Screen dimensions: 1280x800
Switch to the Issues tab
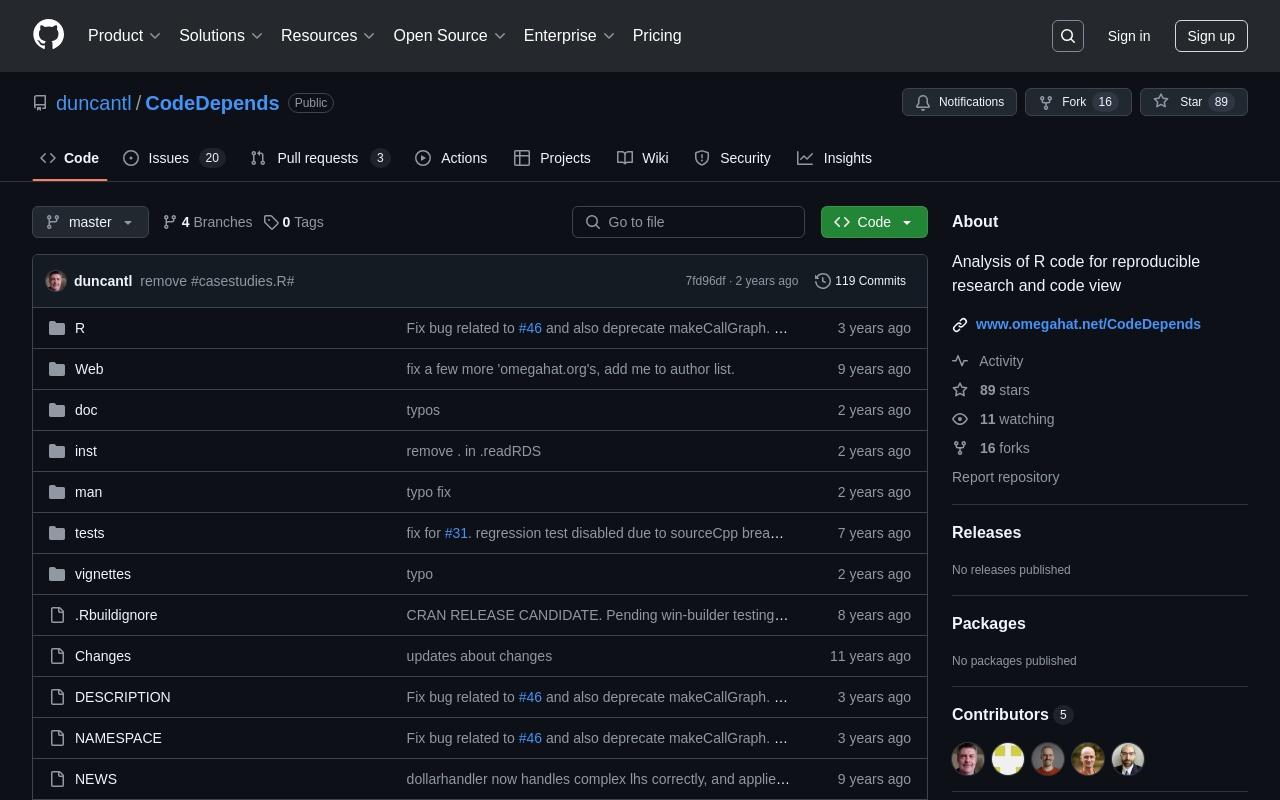174,158
